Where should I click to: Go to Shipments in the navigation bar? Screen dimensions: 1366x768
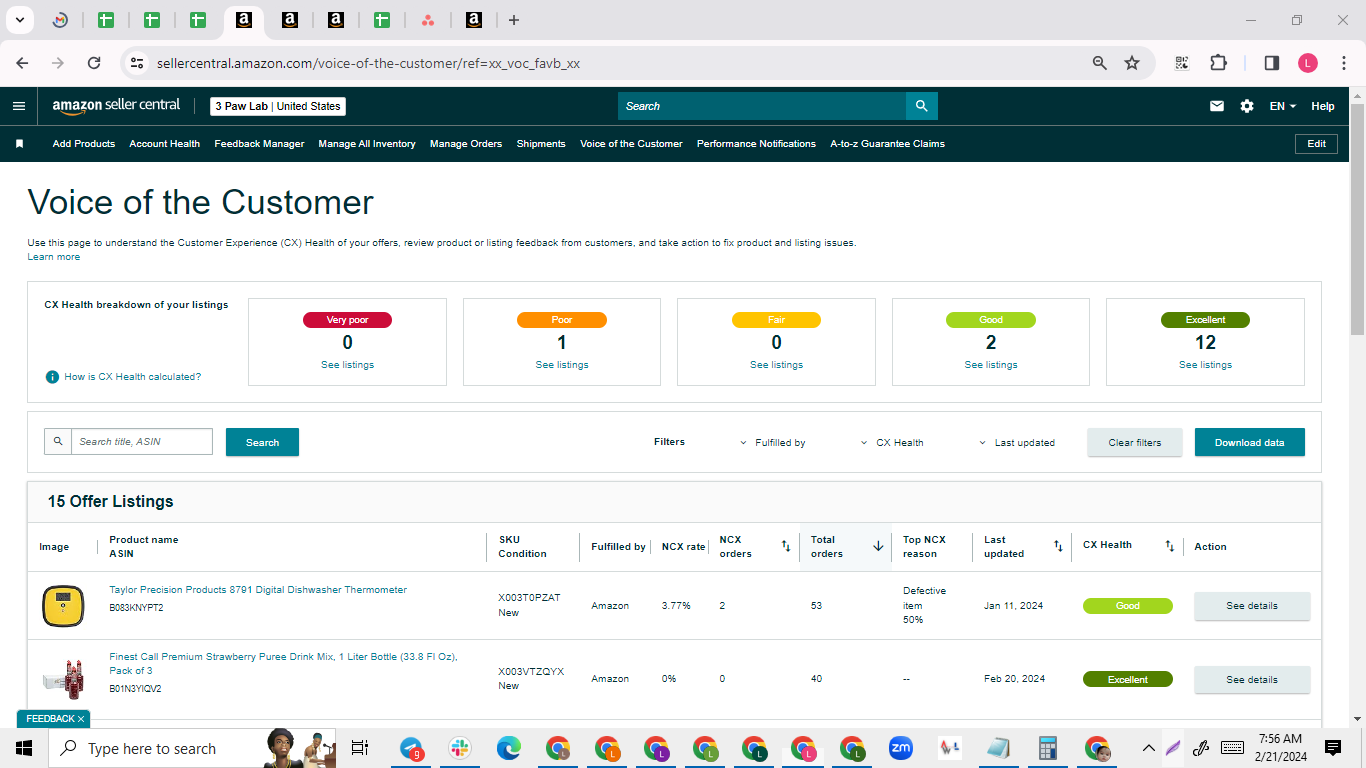coord(541,144)
